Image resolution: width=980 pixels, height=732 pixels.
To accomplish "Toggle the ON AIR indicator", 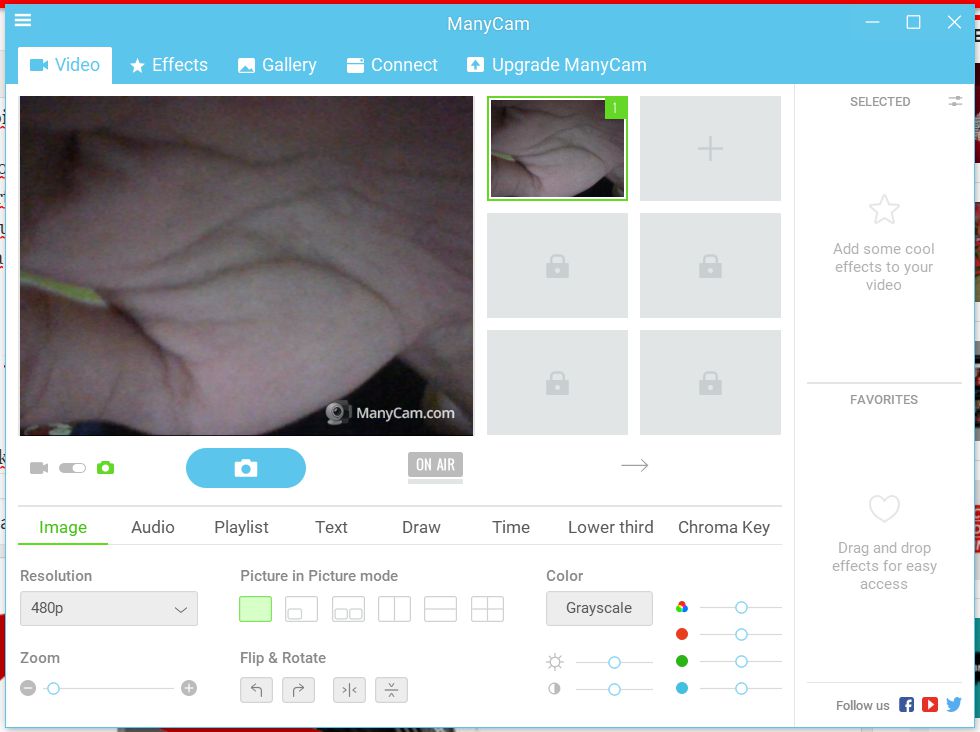I will point(436,464).
